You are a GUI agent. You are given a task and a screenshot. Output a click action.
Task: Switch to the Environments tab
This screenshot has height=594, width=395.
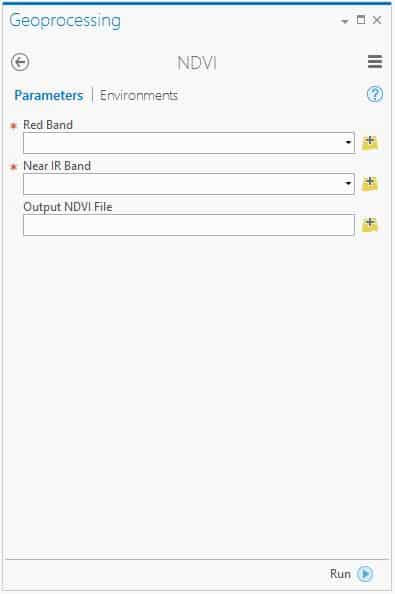pos(139,95)
